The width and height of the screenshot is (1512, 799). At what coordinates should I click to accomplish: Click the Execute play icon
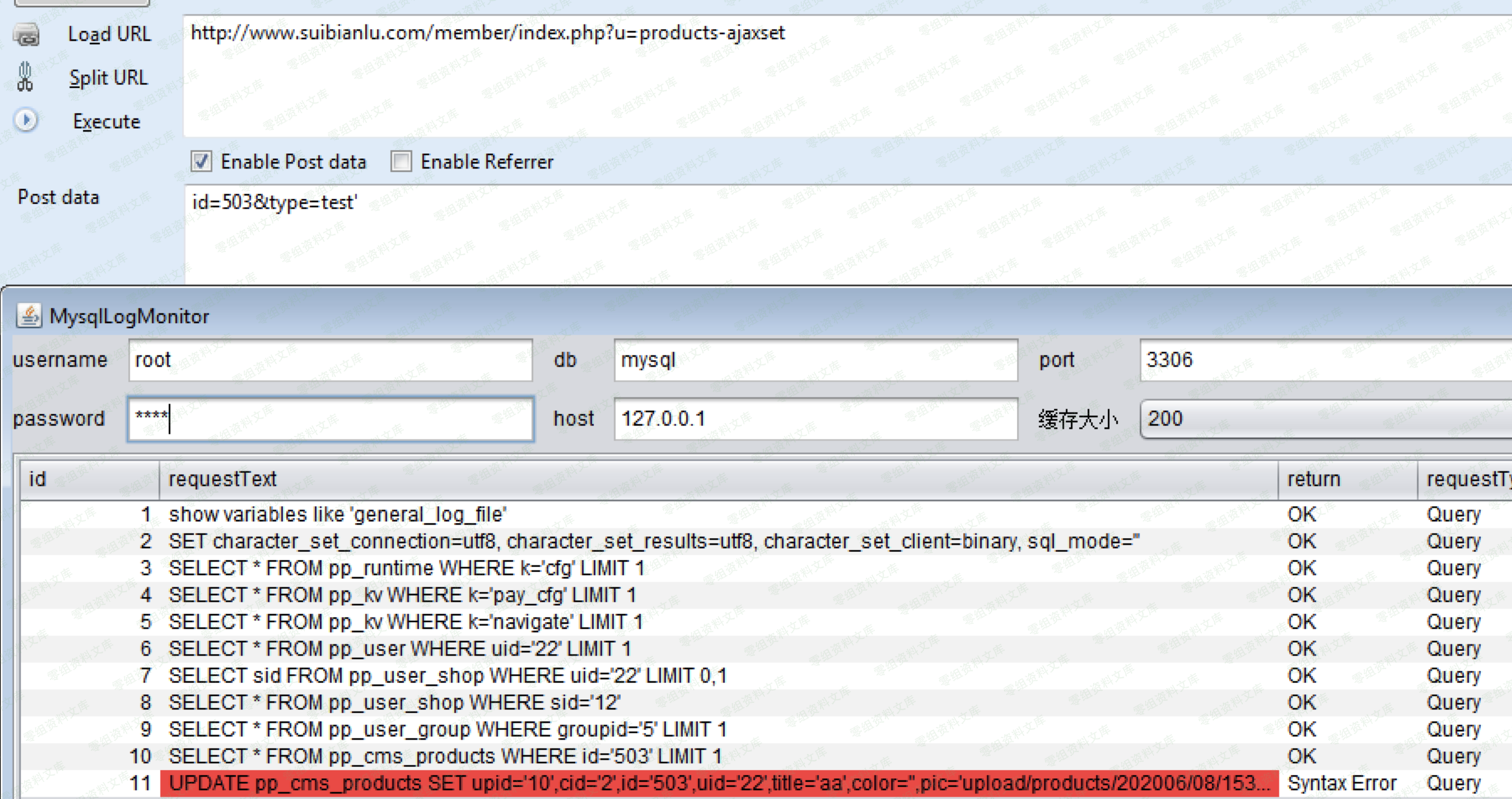[26, 120]
